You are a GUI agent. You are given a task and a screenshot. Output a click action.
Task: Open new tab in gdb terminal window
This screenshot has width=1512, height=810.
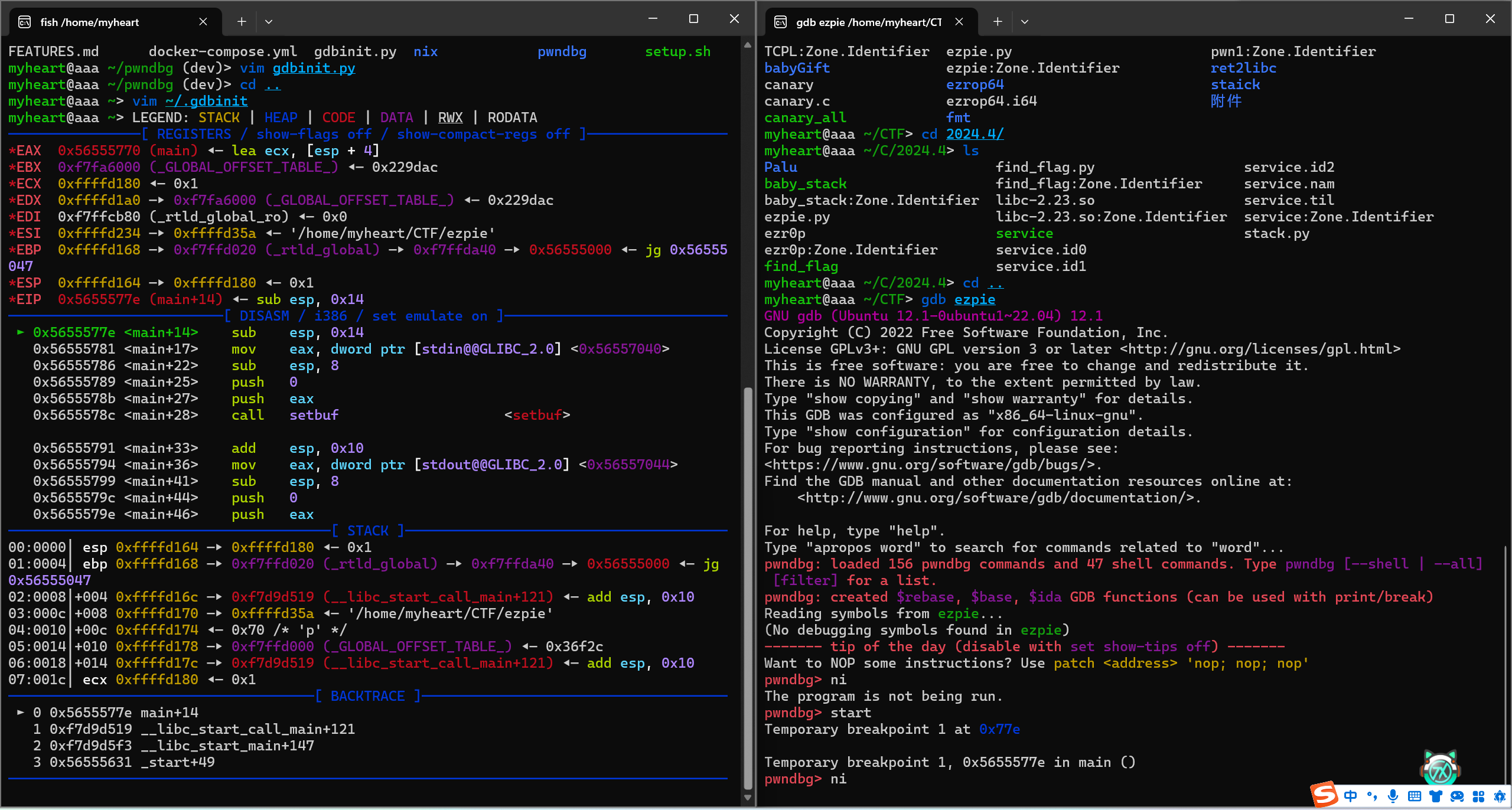click(998, 22)
